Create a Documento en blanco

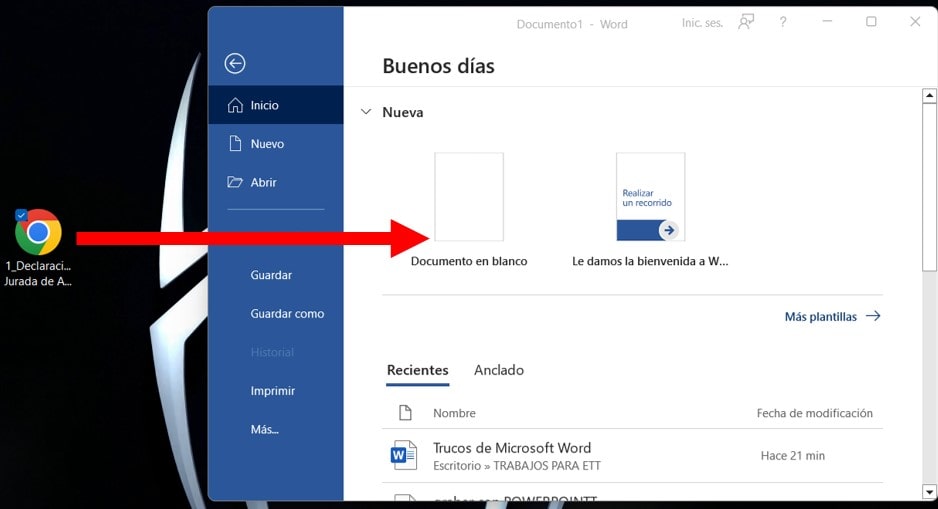coord(469,198)
